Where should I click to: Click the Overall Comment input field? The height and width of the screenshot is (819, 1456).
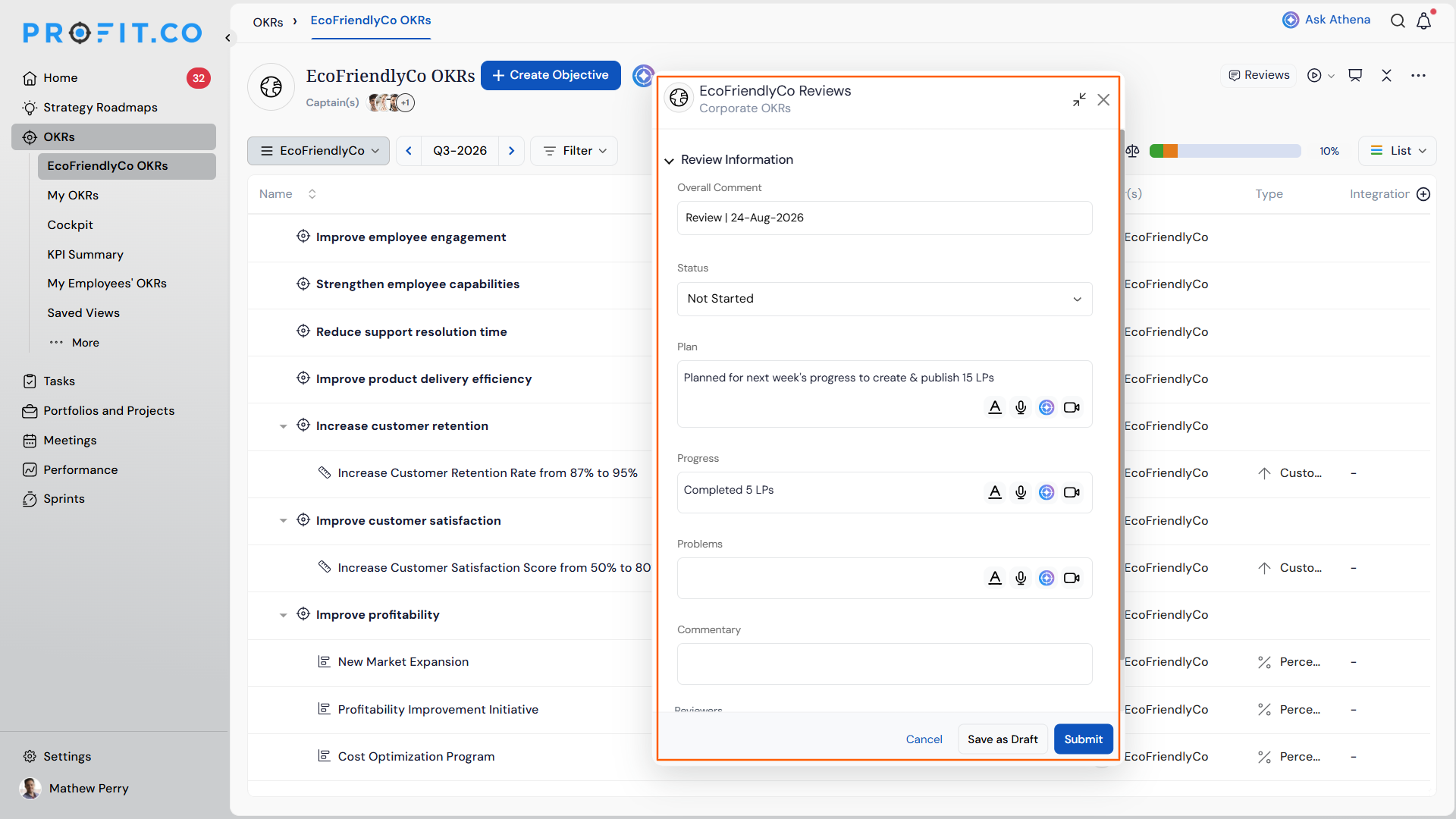[884, 218]
